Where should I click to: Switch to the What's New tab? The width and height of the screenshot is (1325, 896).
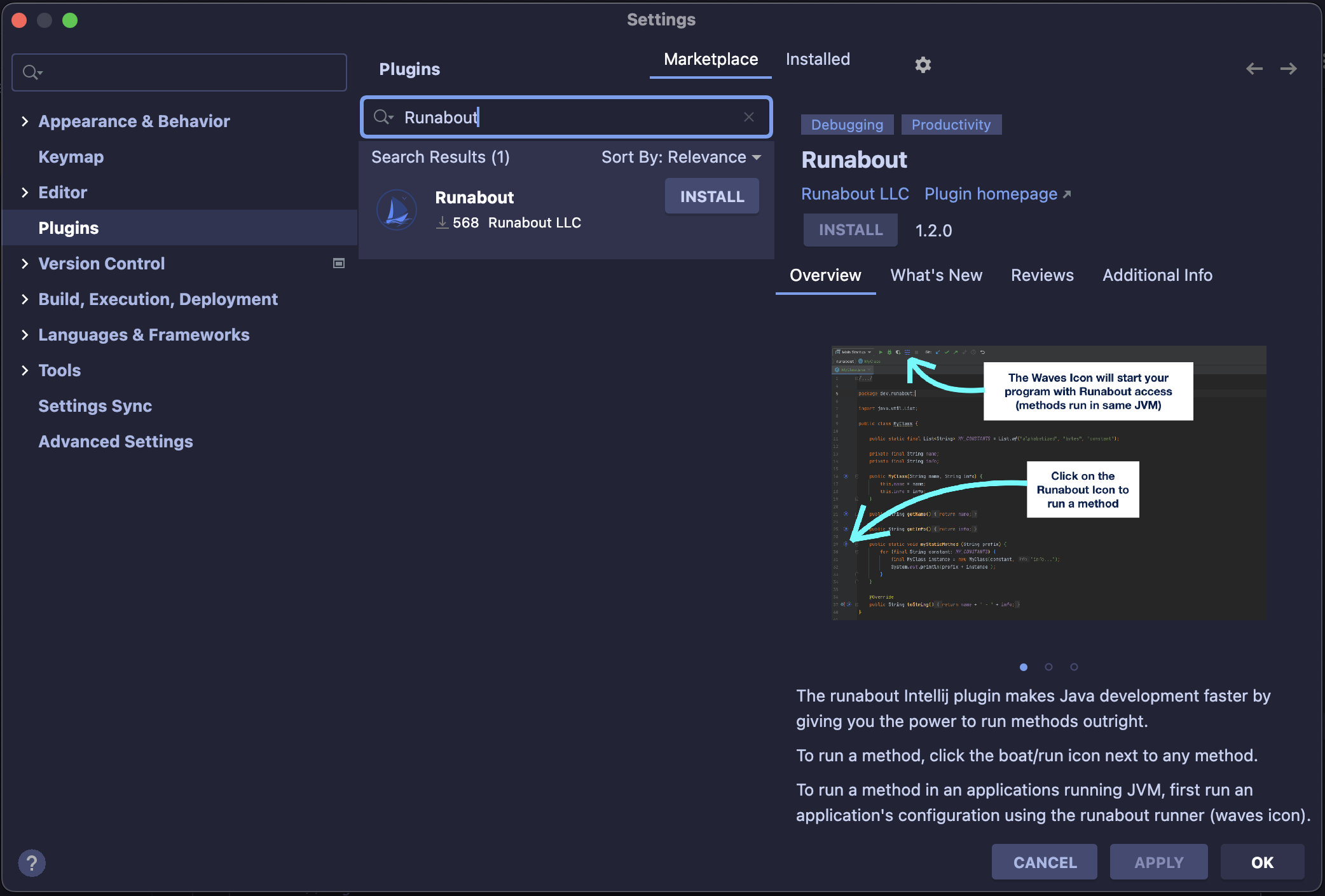point(936,274)
